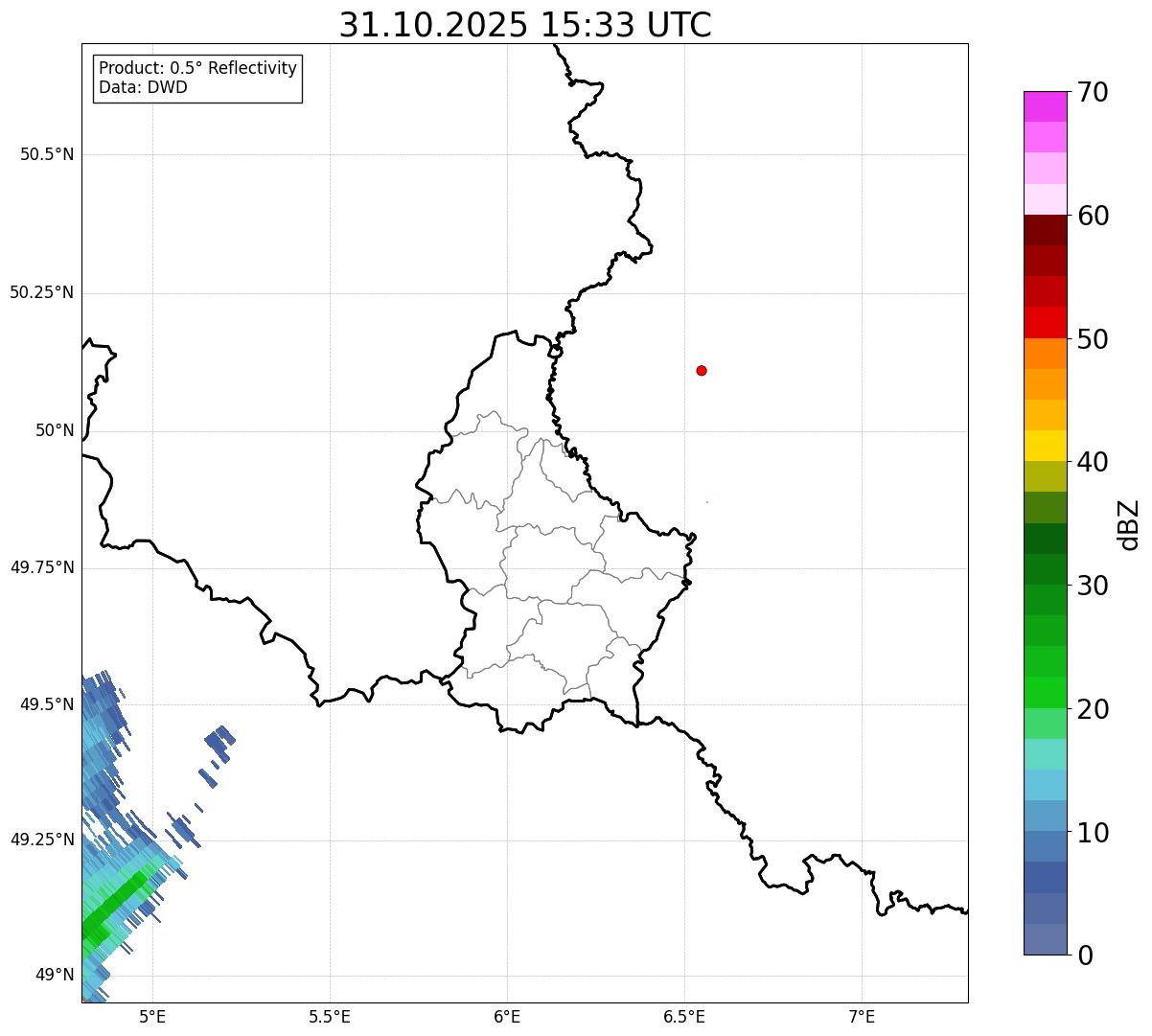Click the 6°E longitude label
The image size is (1152, 1036).
click(507, 1017)
